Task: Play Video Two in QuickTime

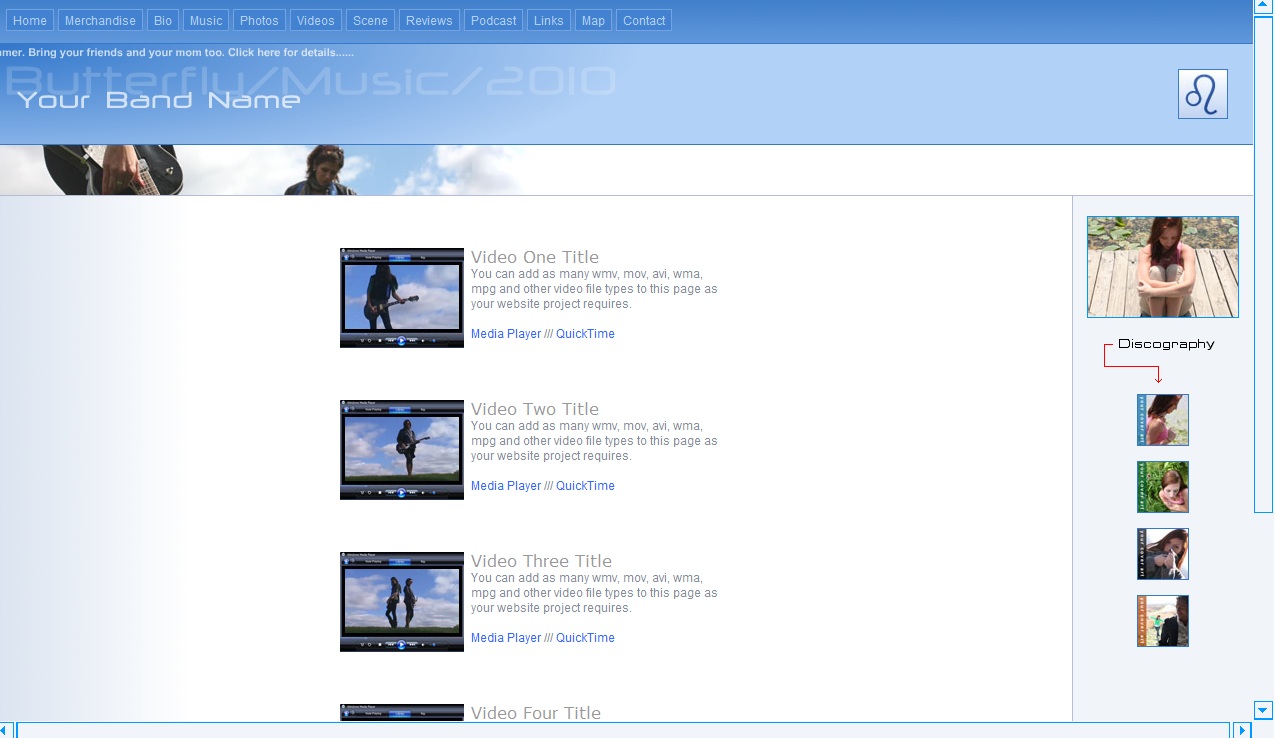Action: (x=585, y=486)
